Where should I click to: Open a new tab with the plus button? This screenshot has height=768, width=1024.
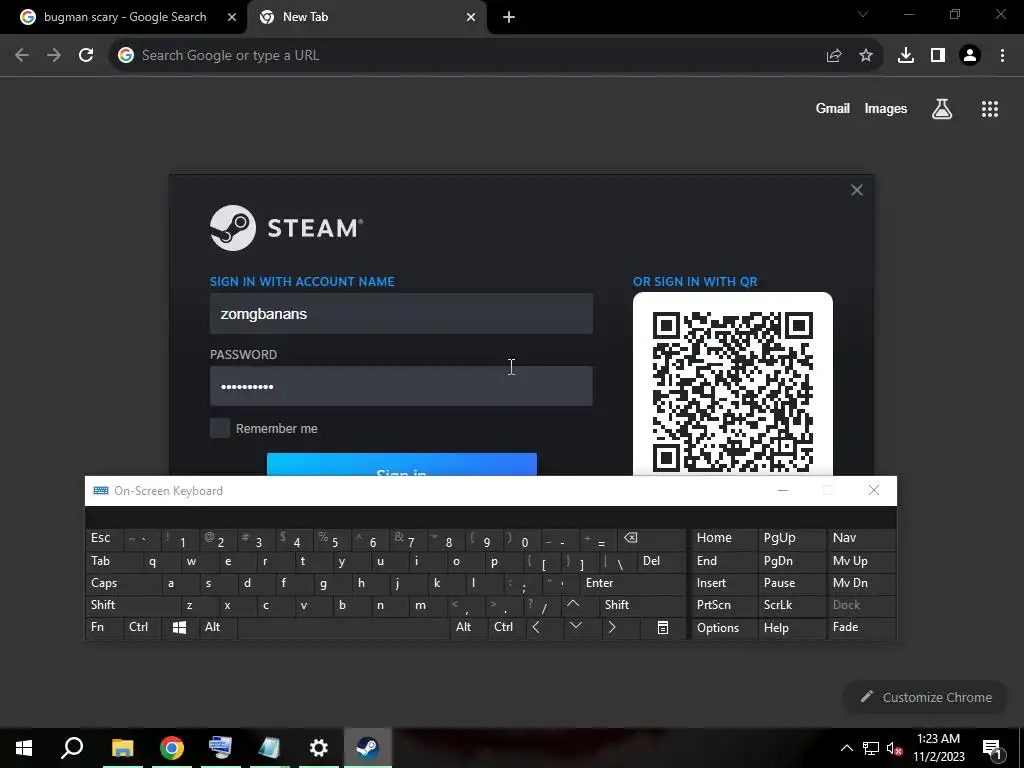tap(509, 18)
